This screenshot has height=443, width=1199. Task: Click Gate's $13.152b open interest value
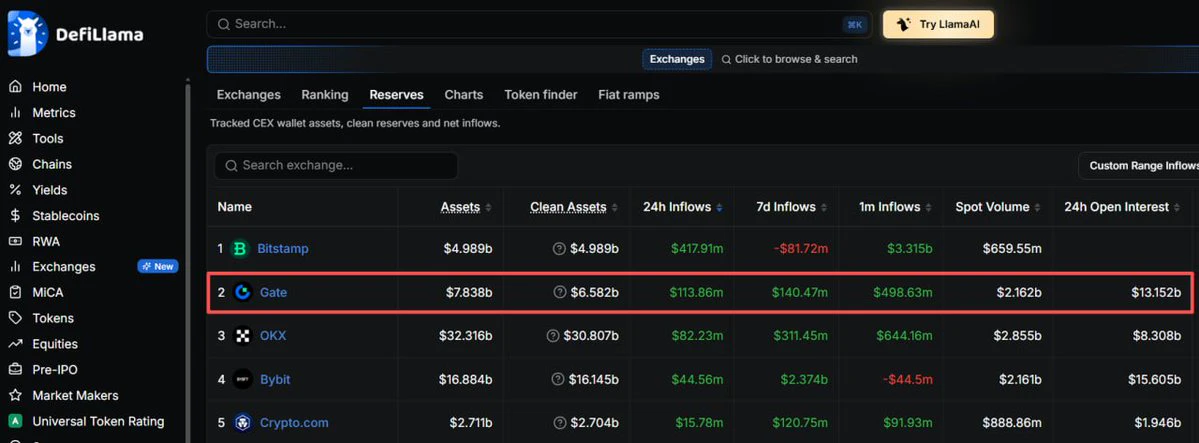[x=1156, y=292]
